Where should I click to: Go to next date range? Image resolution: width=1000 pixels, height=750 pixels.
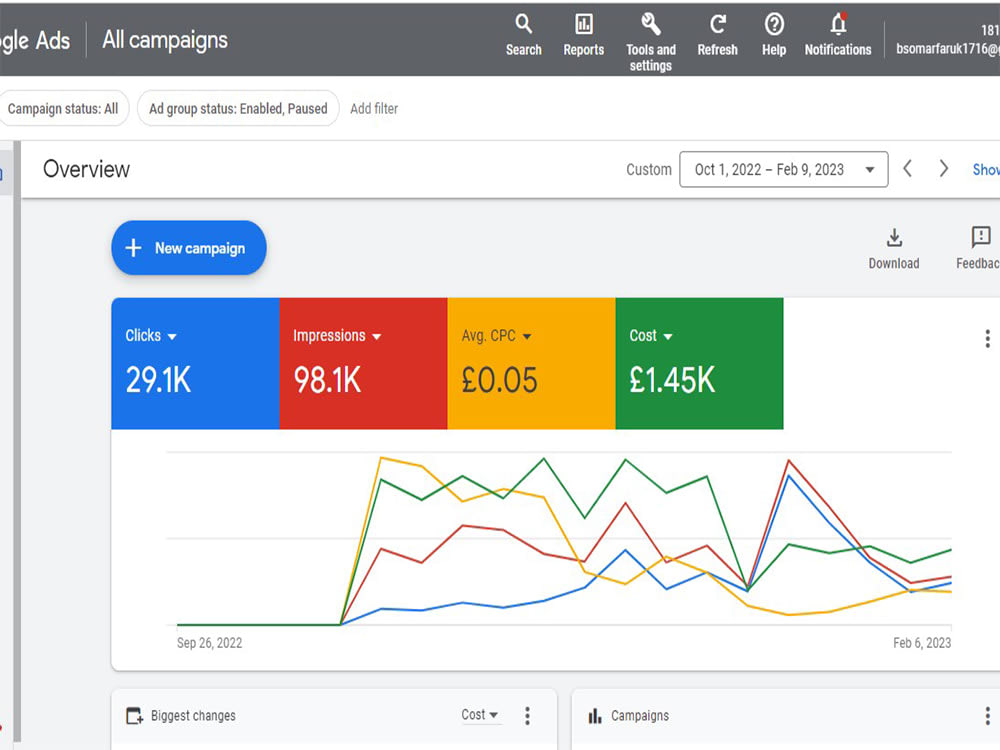pyautogui.click(x=944, y=169)
